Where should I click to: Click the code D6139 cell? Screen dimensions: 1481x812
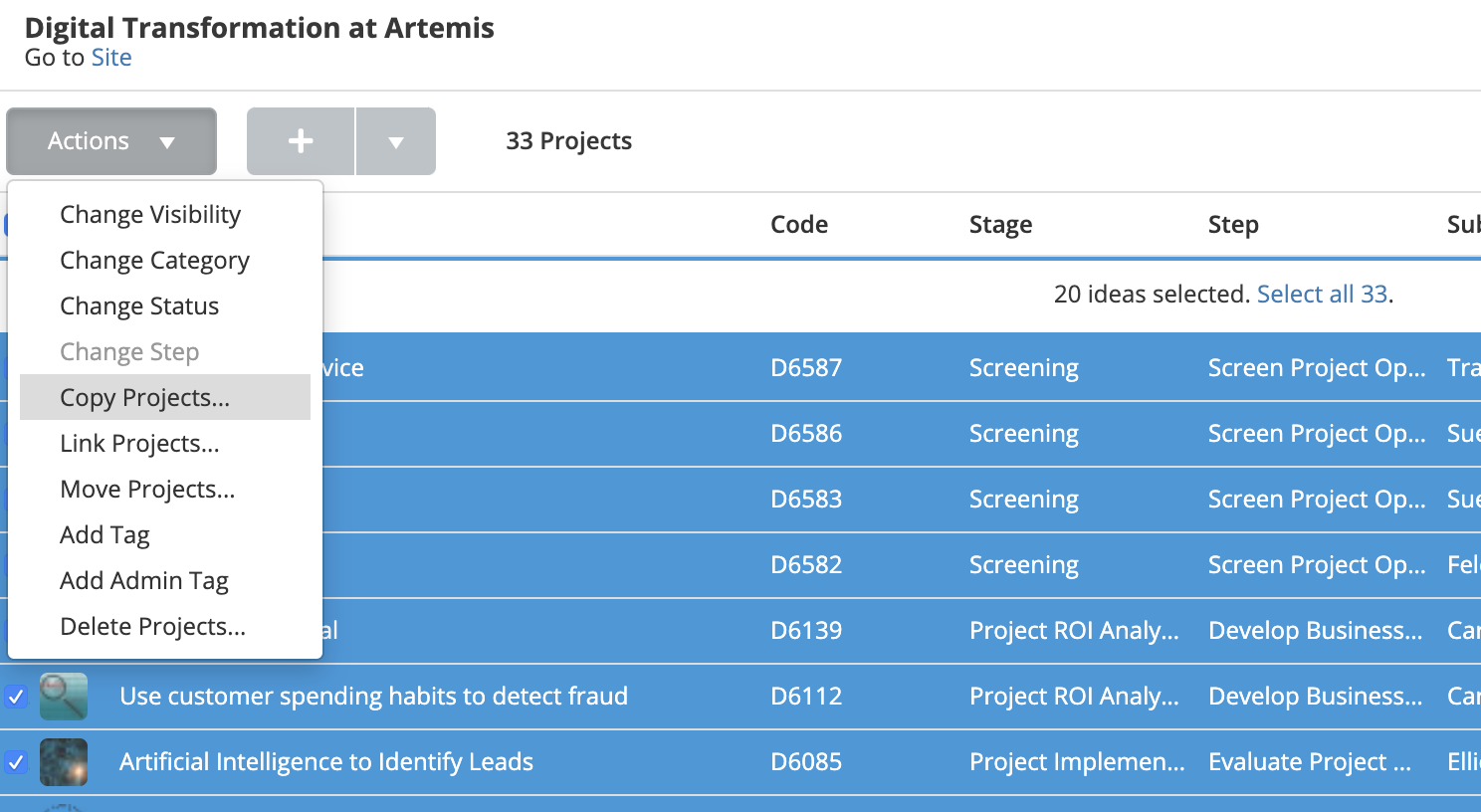click(x=806, y=631)
